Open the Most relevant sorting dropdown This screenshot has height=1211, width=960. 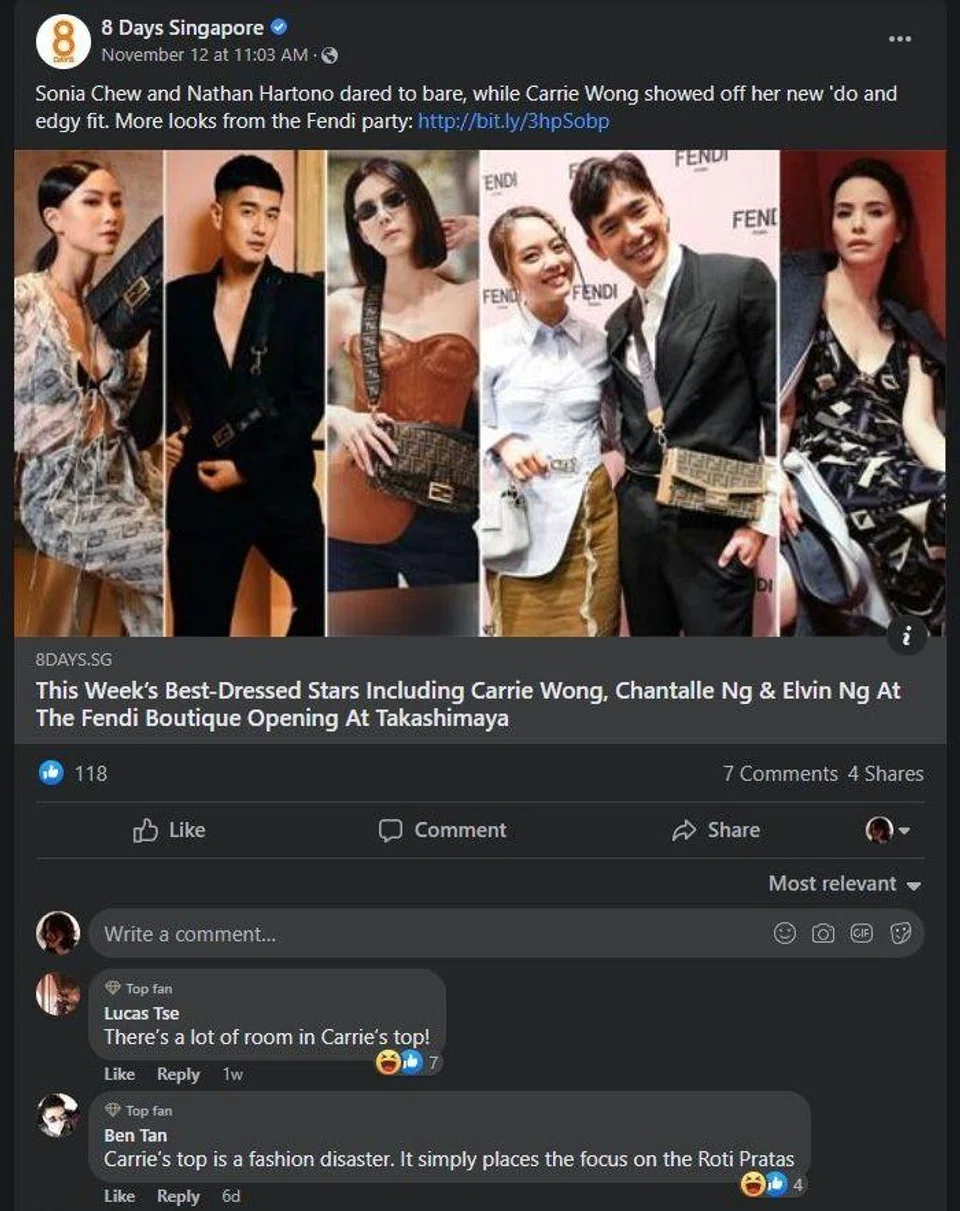[843, 884]
